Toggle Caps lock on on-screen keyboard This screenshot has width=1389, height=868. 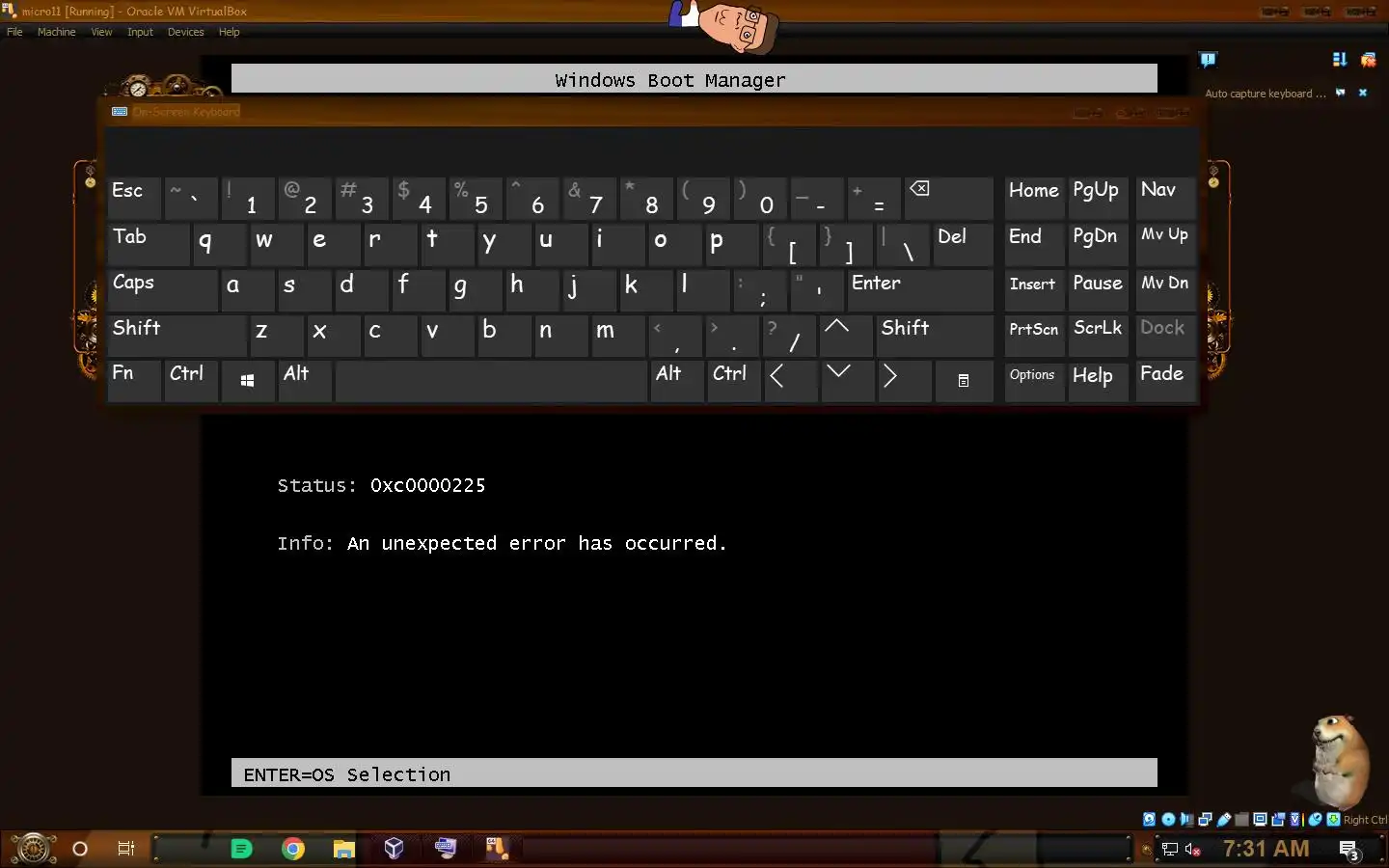161,290
